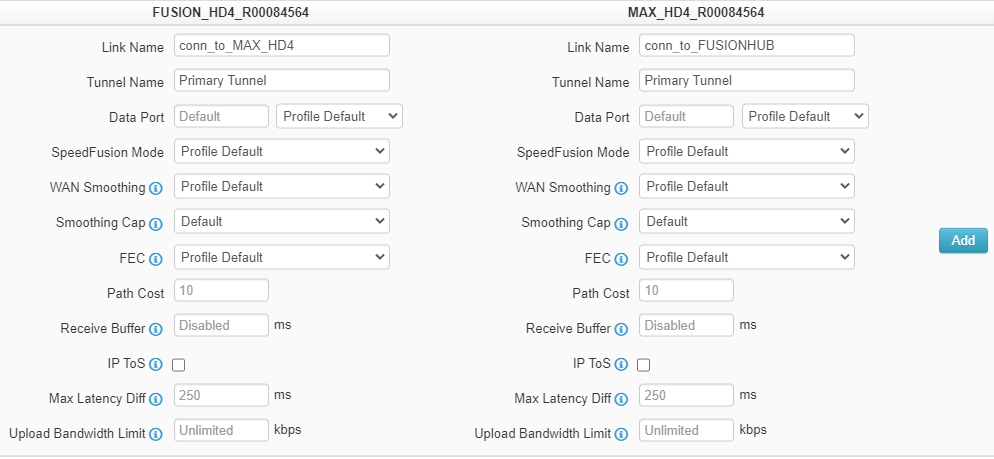Open Smoothing Cap dropdown for FUSION_HD4
This screenshot has height=459, width=994.
click(x=281, y=221)
